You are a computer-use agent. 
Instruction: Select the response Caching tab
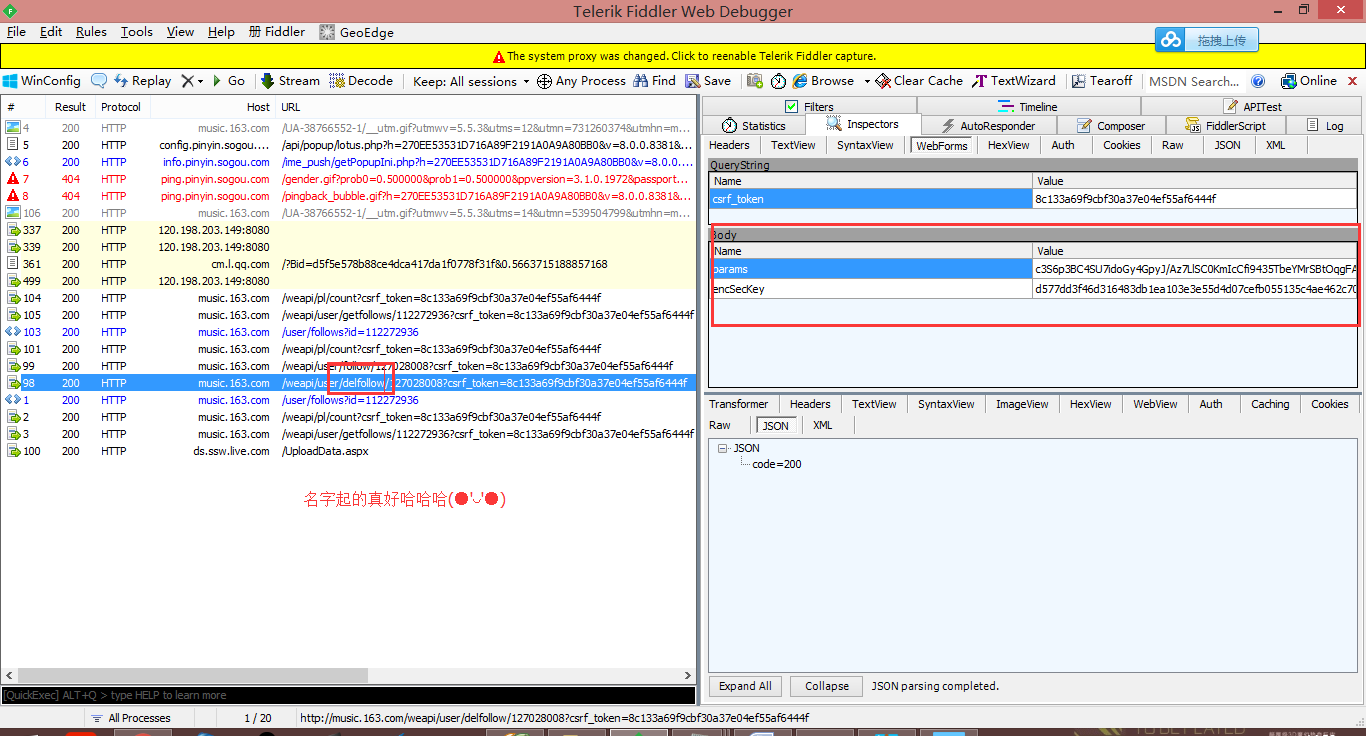pos(1270,404)
